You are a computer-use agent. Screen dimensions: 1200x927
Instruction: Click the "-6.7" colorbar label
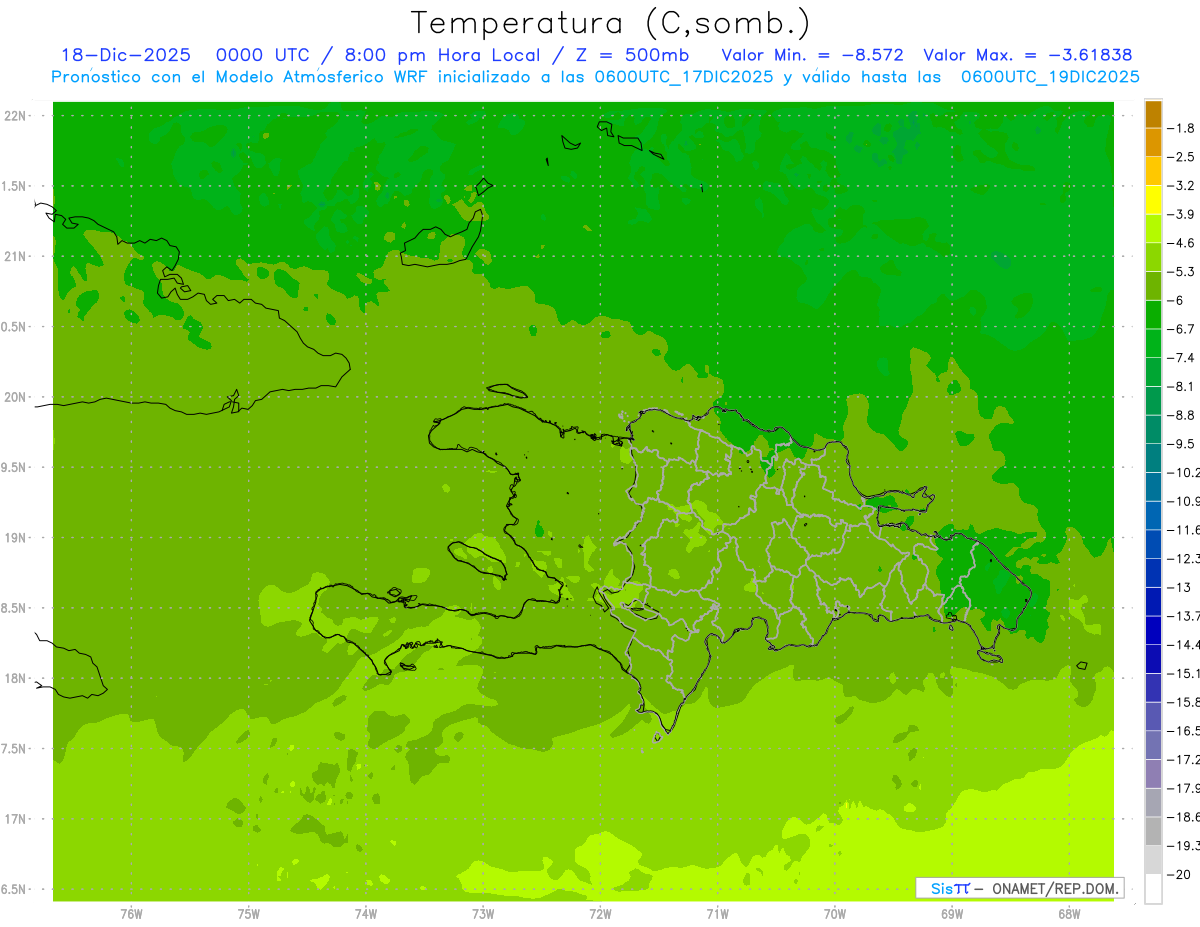1182,329
